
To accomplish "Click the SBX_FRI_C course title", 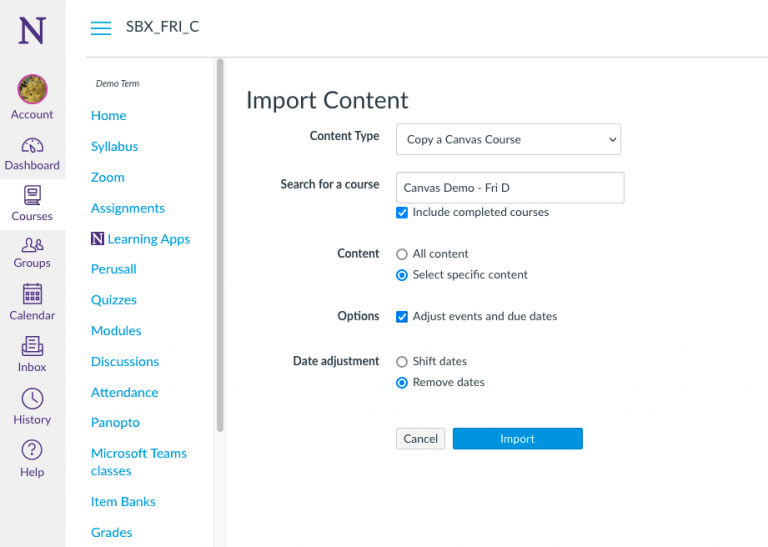I will (163, 26).
